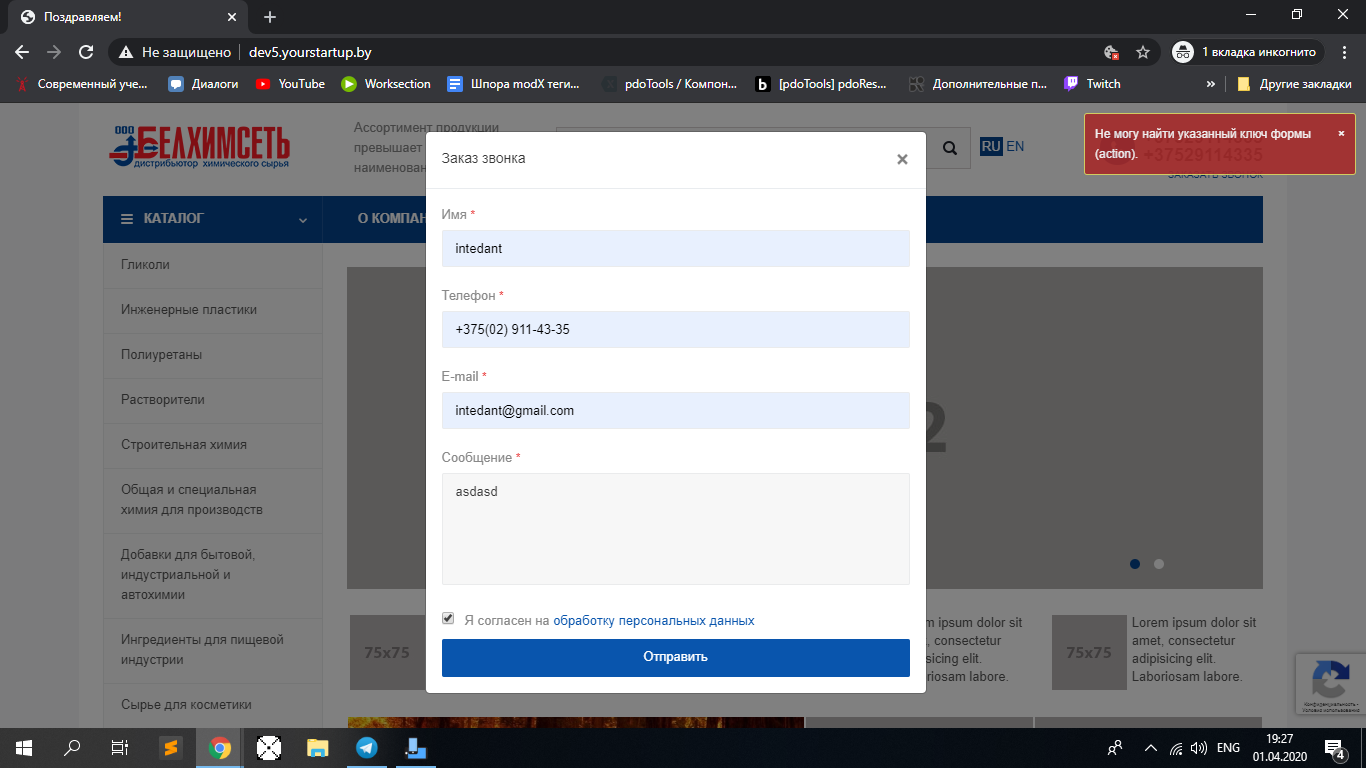Open the "О КОМПАН..." menu item
Screen dimensions: 1366x768
(x=392, y=219)
